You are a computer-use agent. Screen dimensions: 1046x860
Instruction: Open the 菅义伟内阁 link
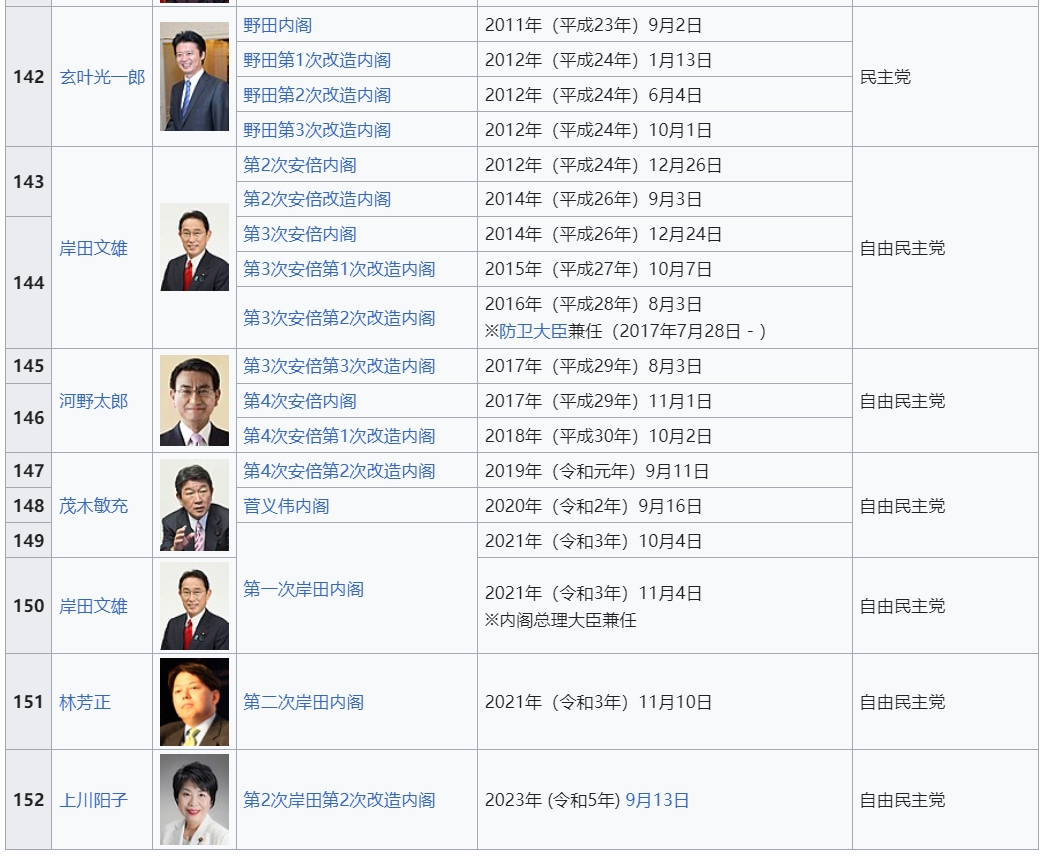pos(286,506)
